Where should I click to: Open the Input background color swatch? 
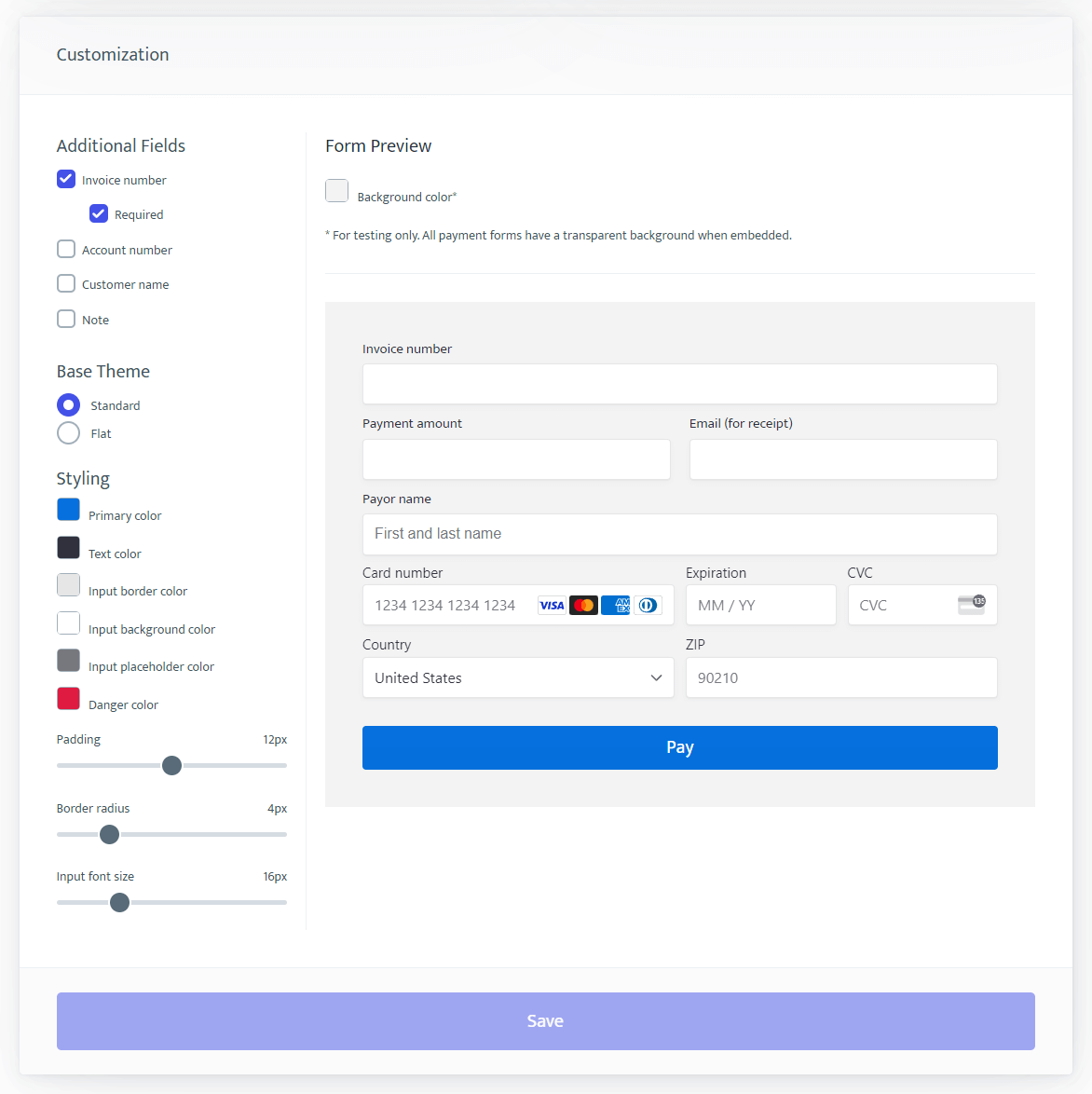(68, 623)
